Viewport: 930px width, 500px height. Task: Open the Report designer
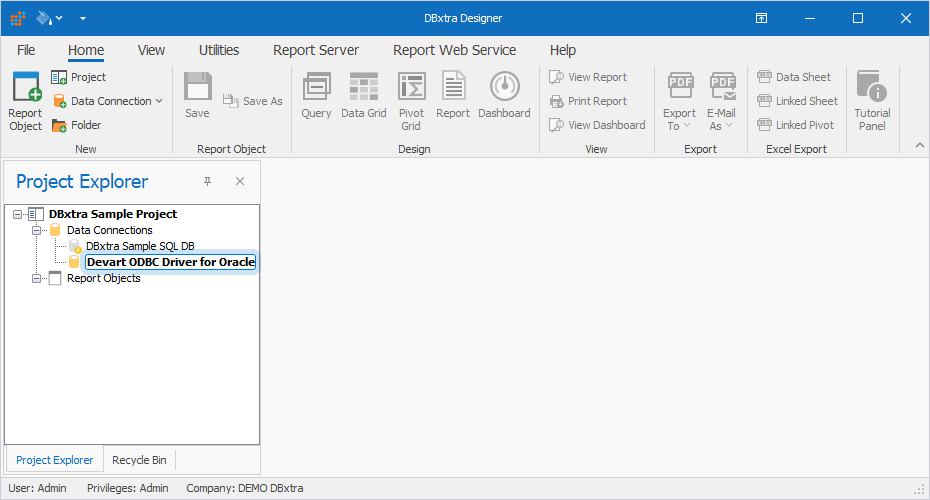(453, 95)
